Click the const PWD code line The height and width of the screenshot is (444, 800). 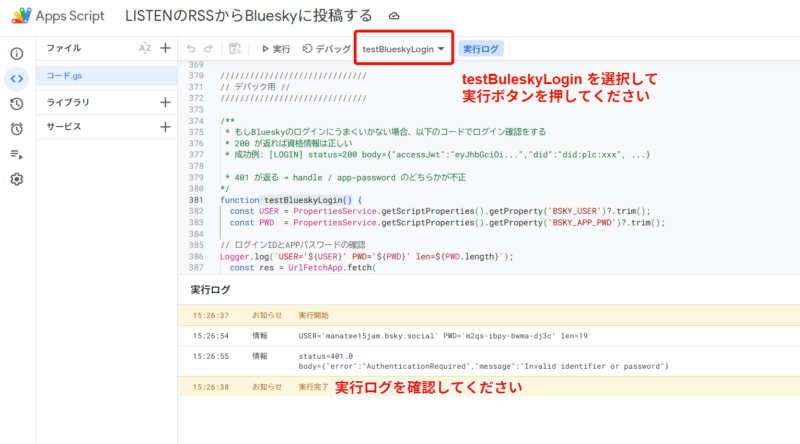tap(447, 223)
